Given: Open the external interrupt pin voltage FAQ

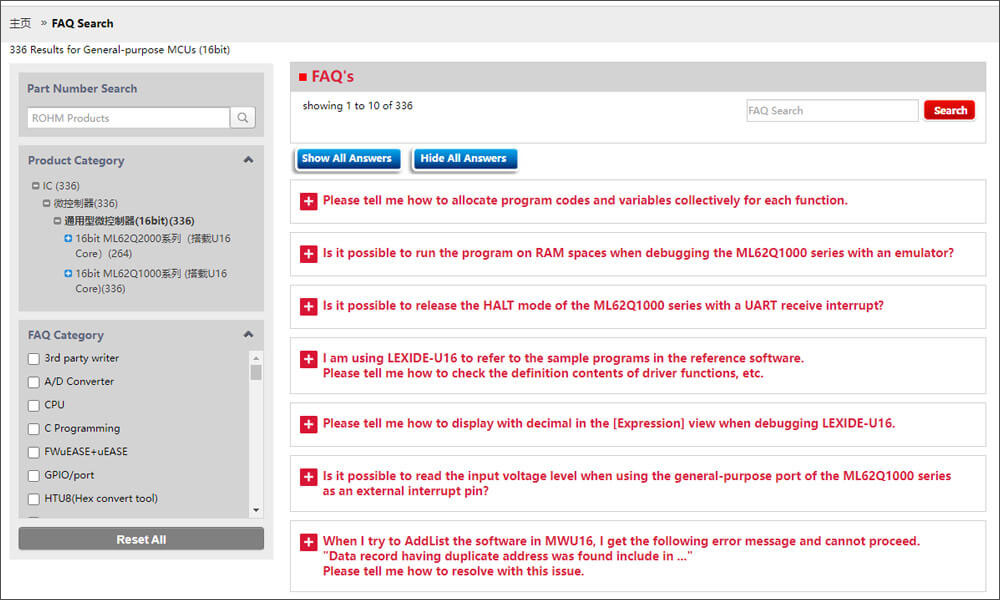Looking at the screenshot, I should 308,477.
